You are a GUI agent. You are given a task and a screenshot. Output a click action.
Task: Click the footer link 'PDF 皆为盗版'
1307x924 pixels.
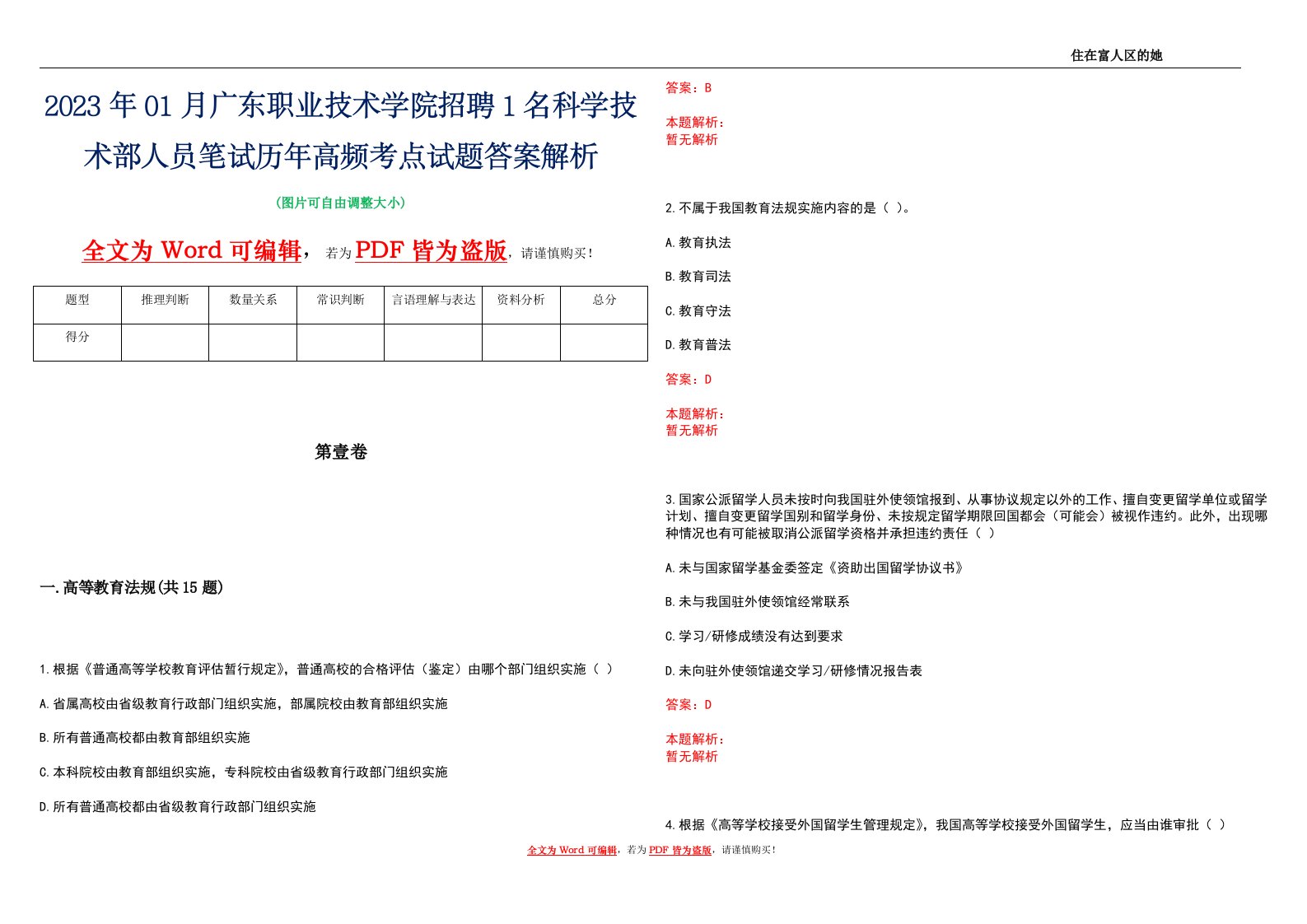[x=680, y=850]
